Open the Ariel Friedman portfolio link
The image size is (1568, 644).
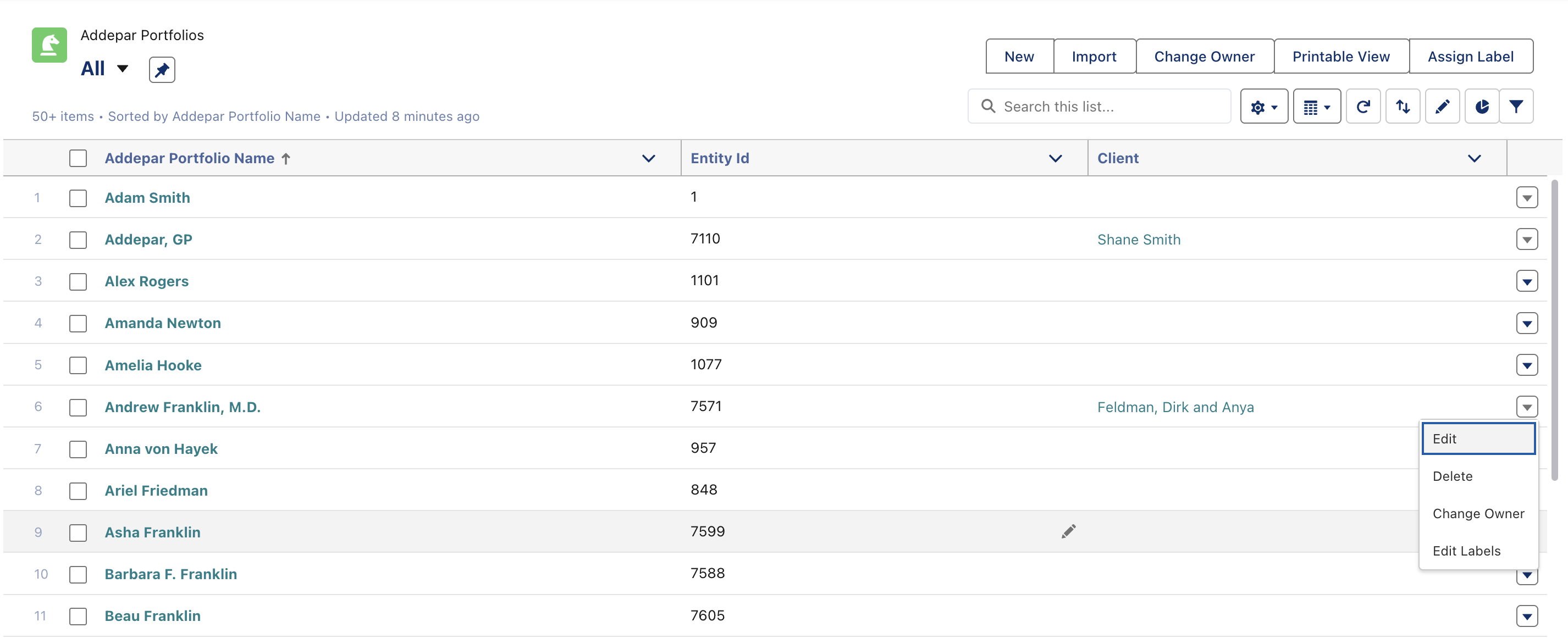click(x=156, y=491)
